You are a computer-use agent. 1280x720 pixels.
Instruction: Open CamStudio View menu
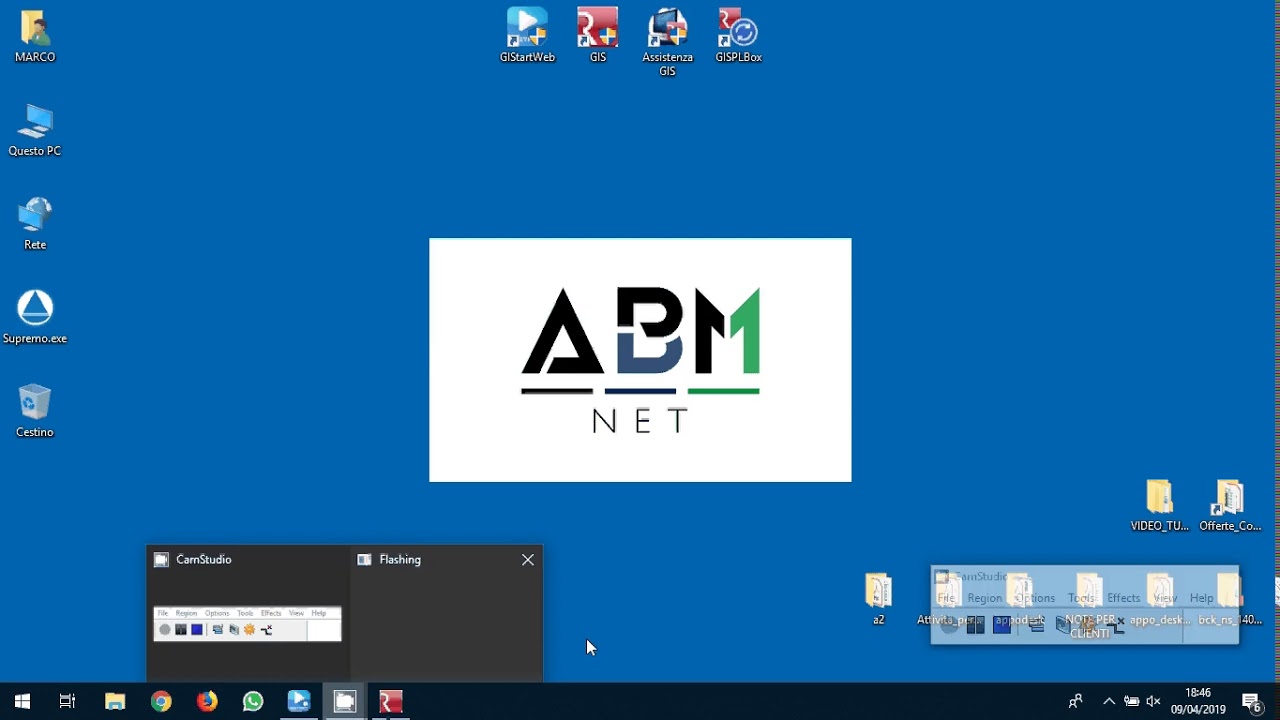[1165, 598]
